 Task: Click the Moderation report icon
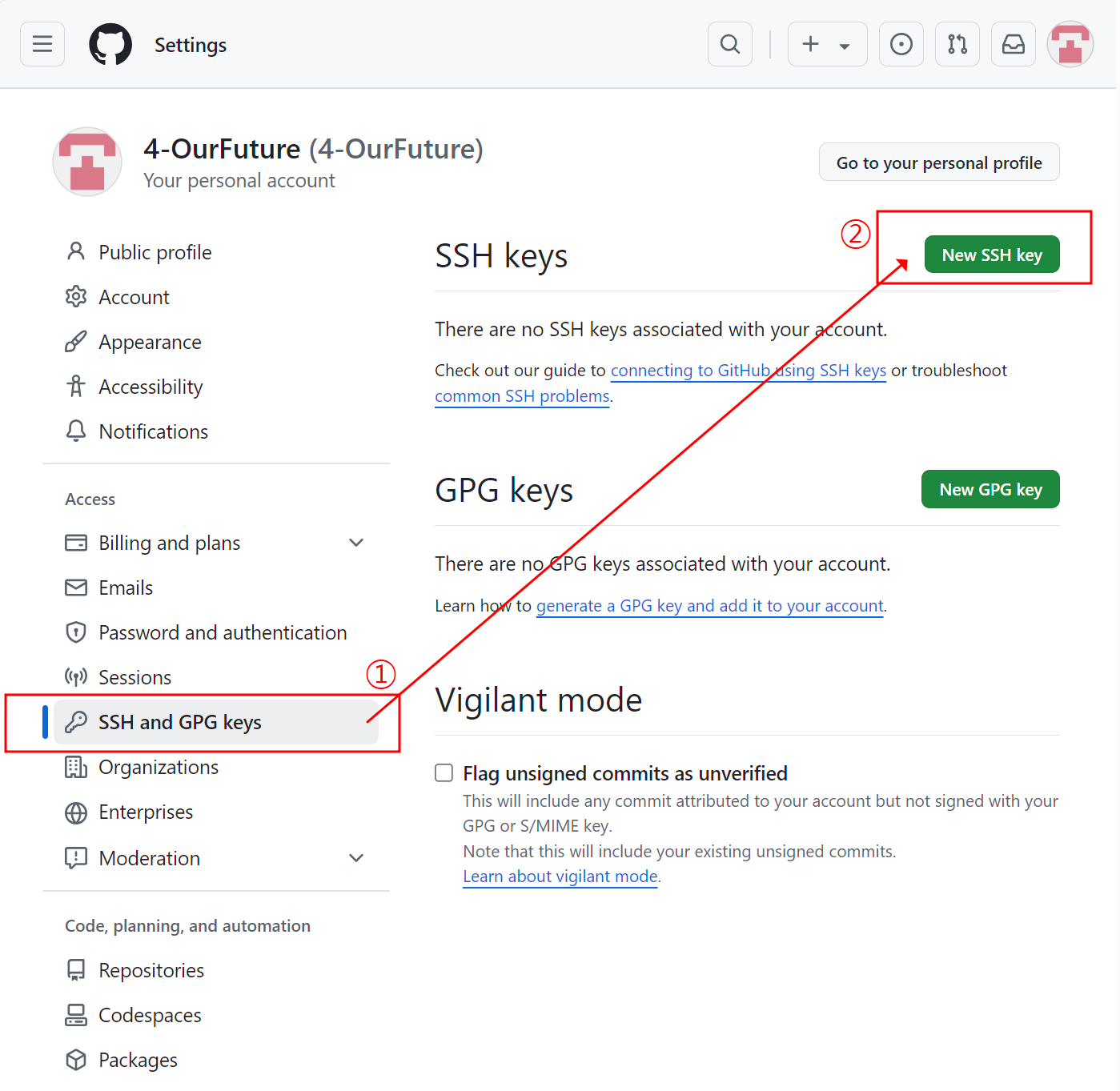(x=76, y=858)
